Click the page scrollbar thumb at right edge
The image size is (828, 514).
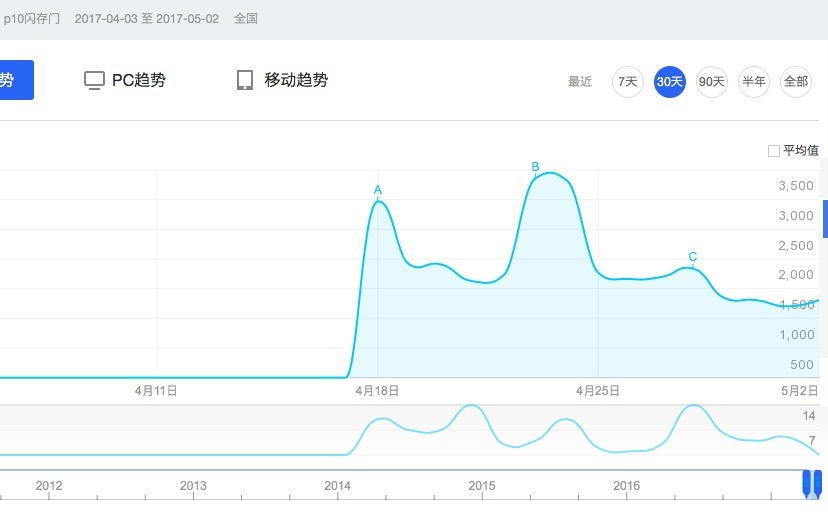[825, 219]
